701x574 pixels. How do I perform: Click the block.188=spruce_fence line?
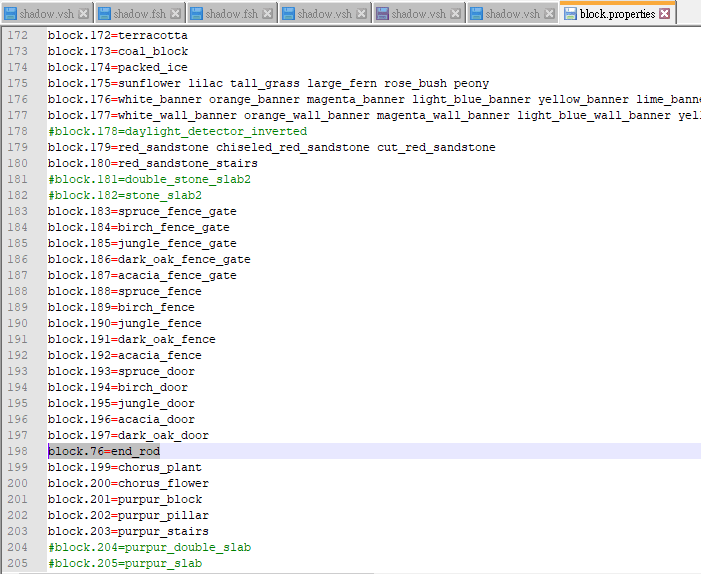click(x=125, y=291)
